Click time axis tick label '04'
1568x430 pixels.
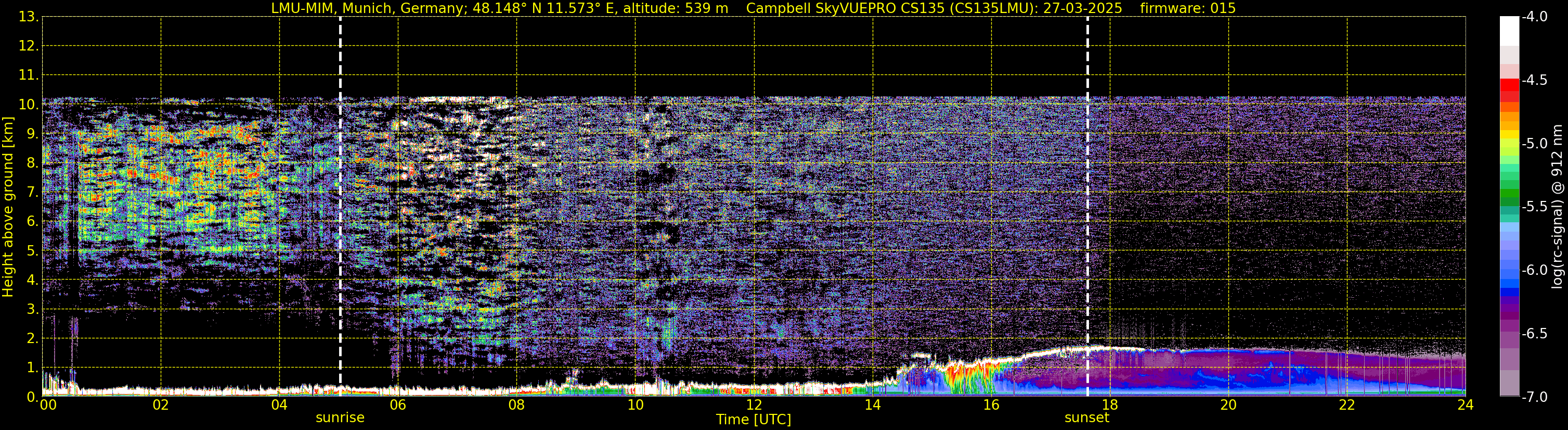pos(279,405)
